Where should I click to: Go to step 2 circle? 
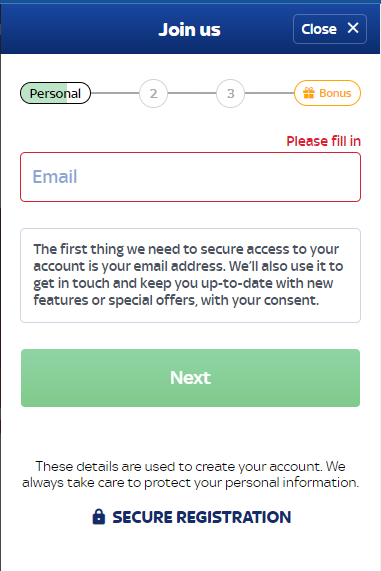(153, 94)
